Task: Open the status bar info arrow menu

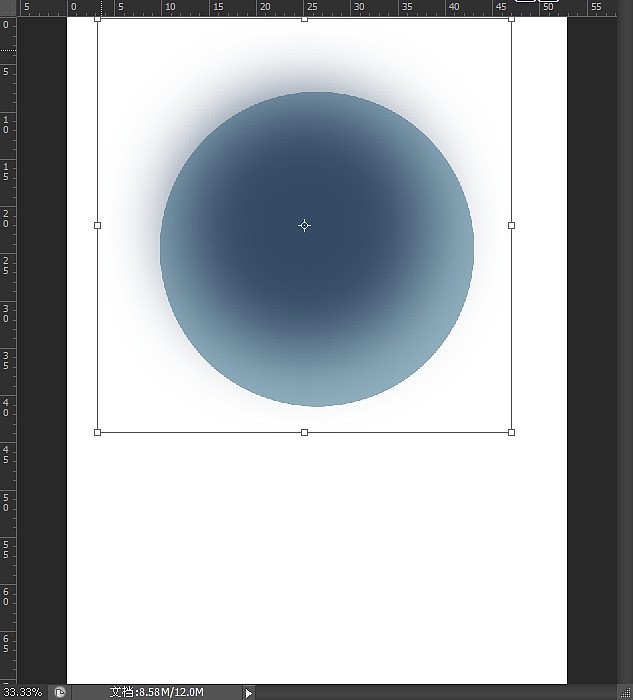Action: (249, 693)
